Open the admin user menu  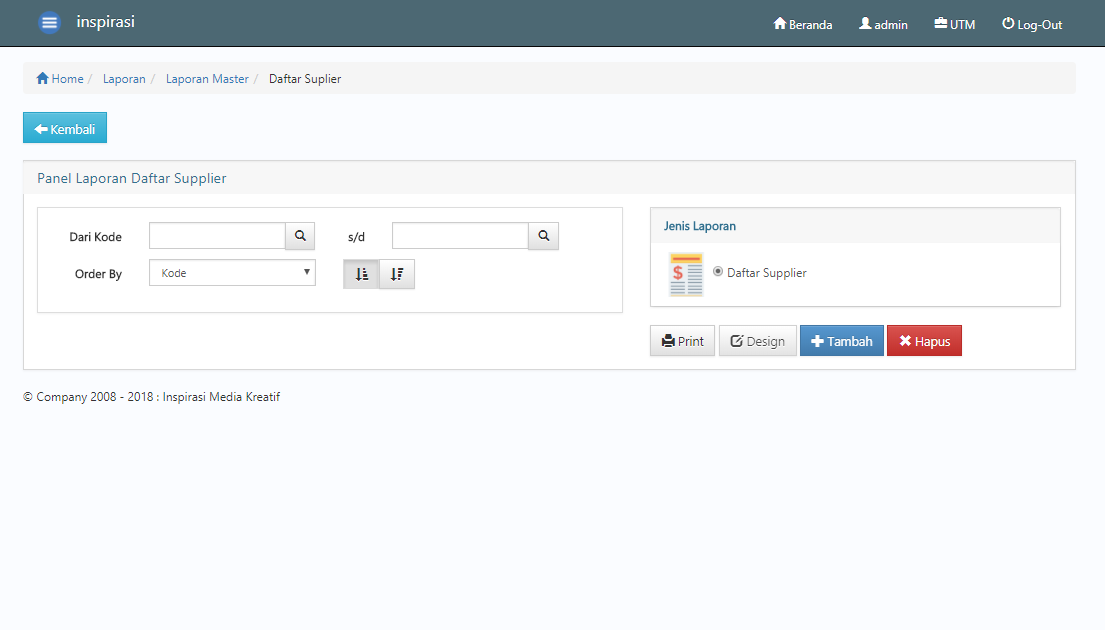pos(883,24)
